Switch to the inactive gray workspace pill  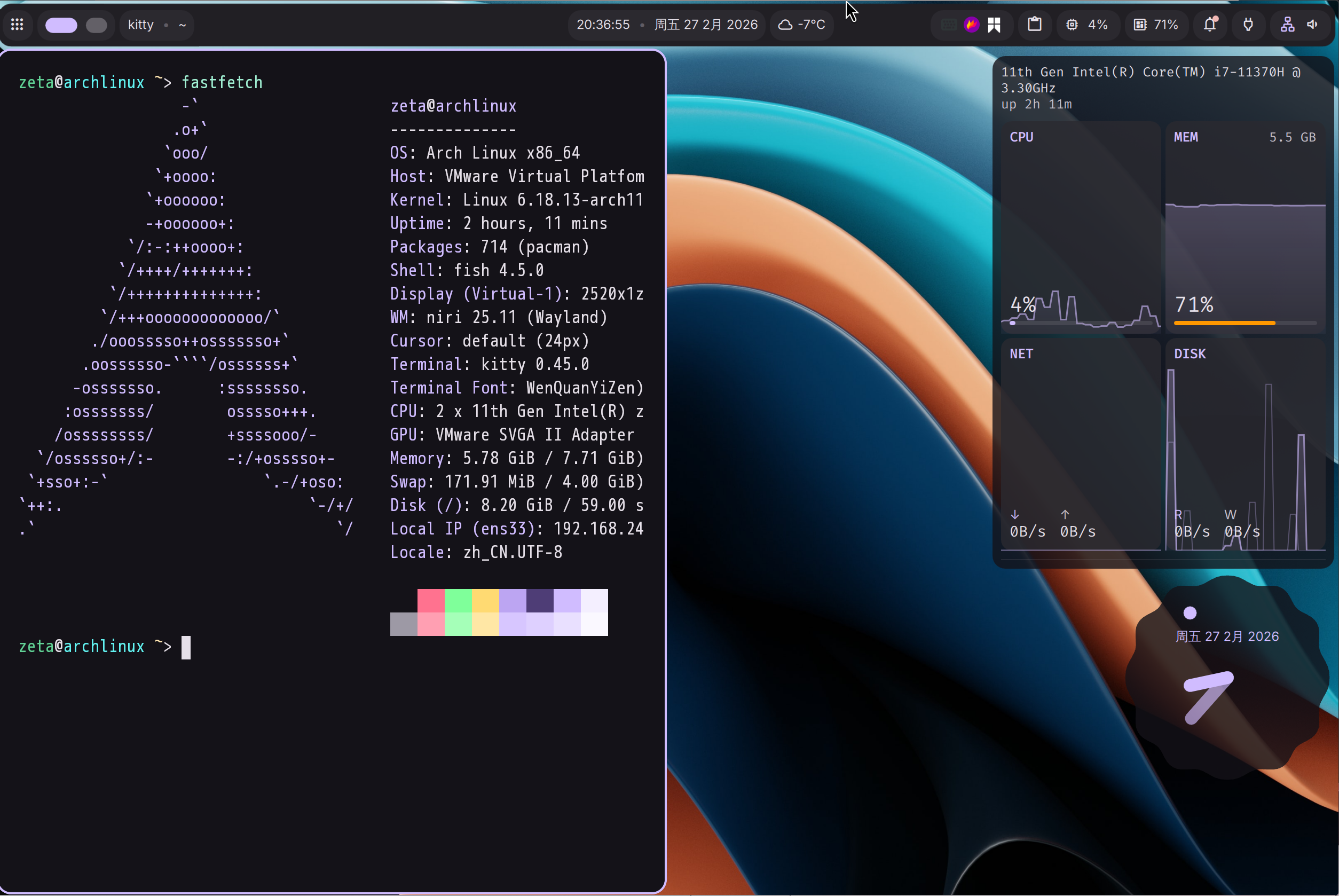click(x=96, y=25)
